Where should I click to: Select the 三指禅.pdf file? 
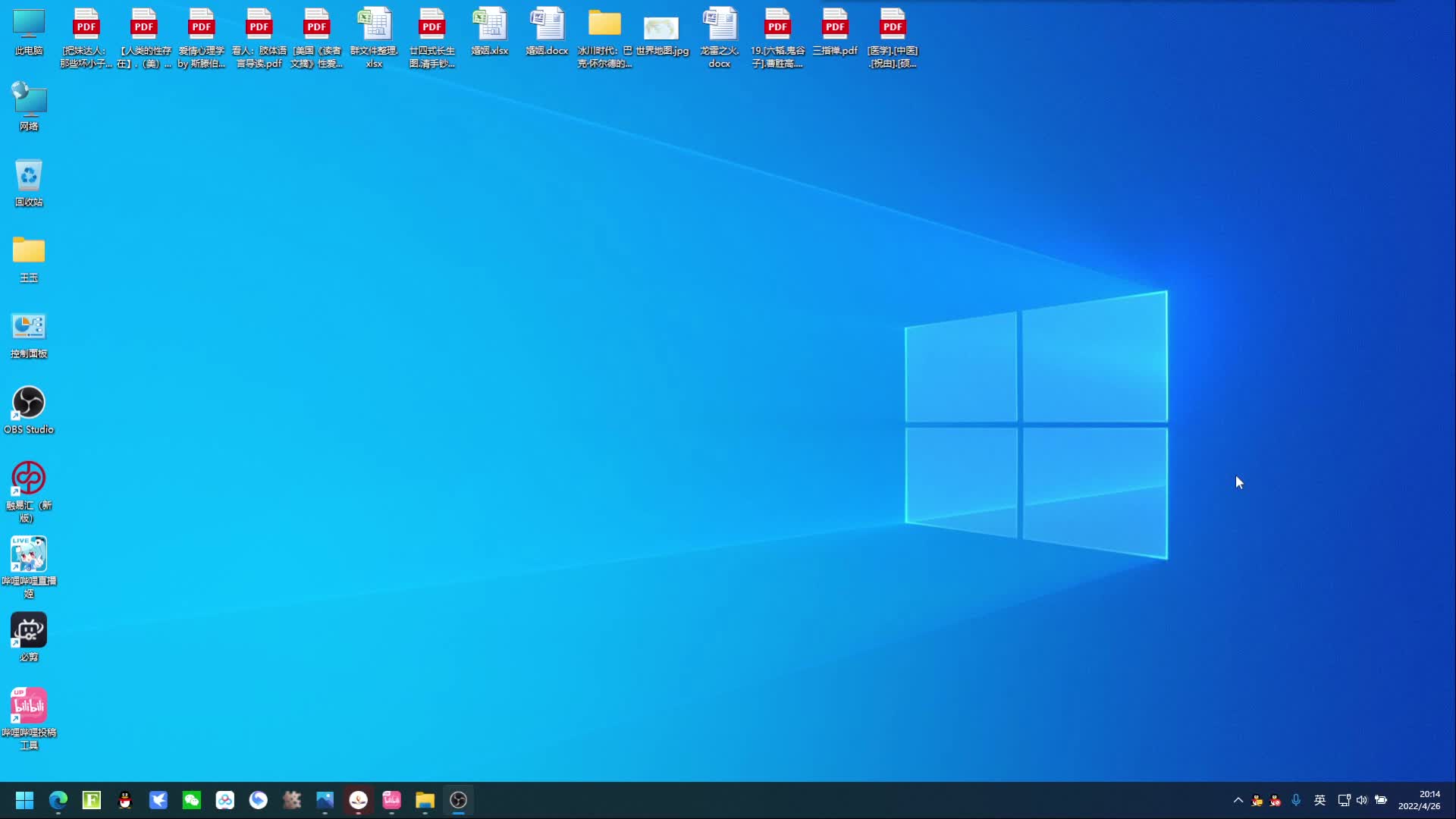(835, 32)
